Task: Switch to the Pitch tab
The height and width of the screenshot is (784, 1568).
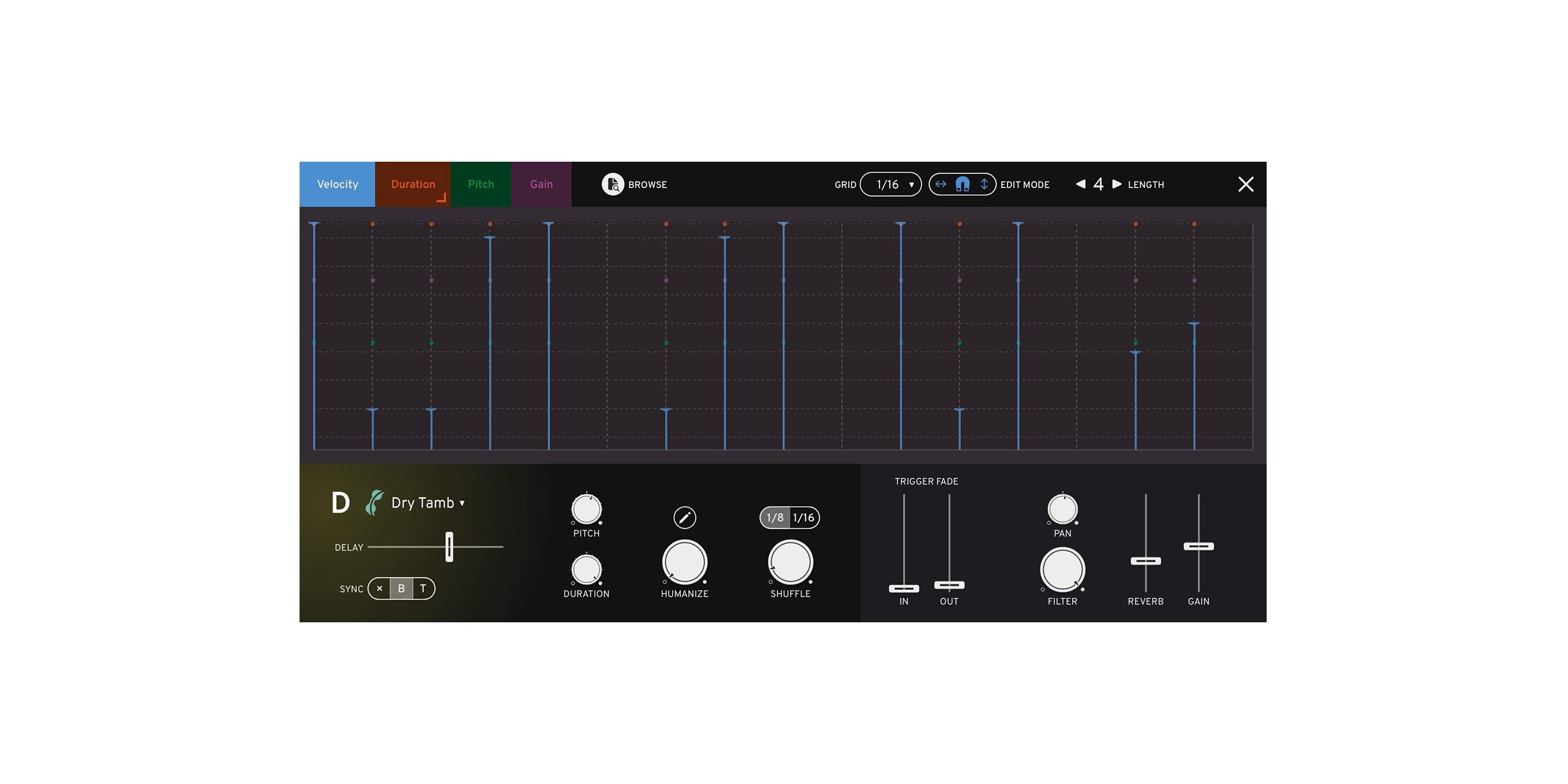Action: coord(481,184)
